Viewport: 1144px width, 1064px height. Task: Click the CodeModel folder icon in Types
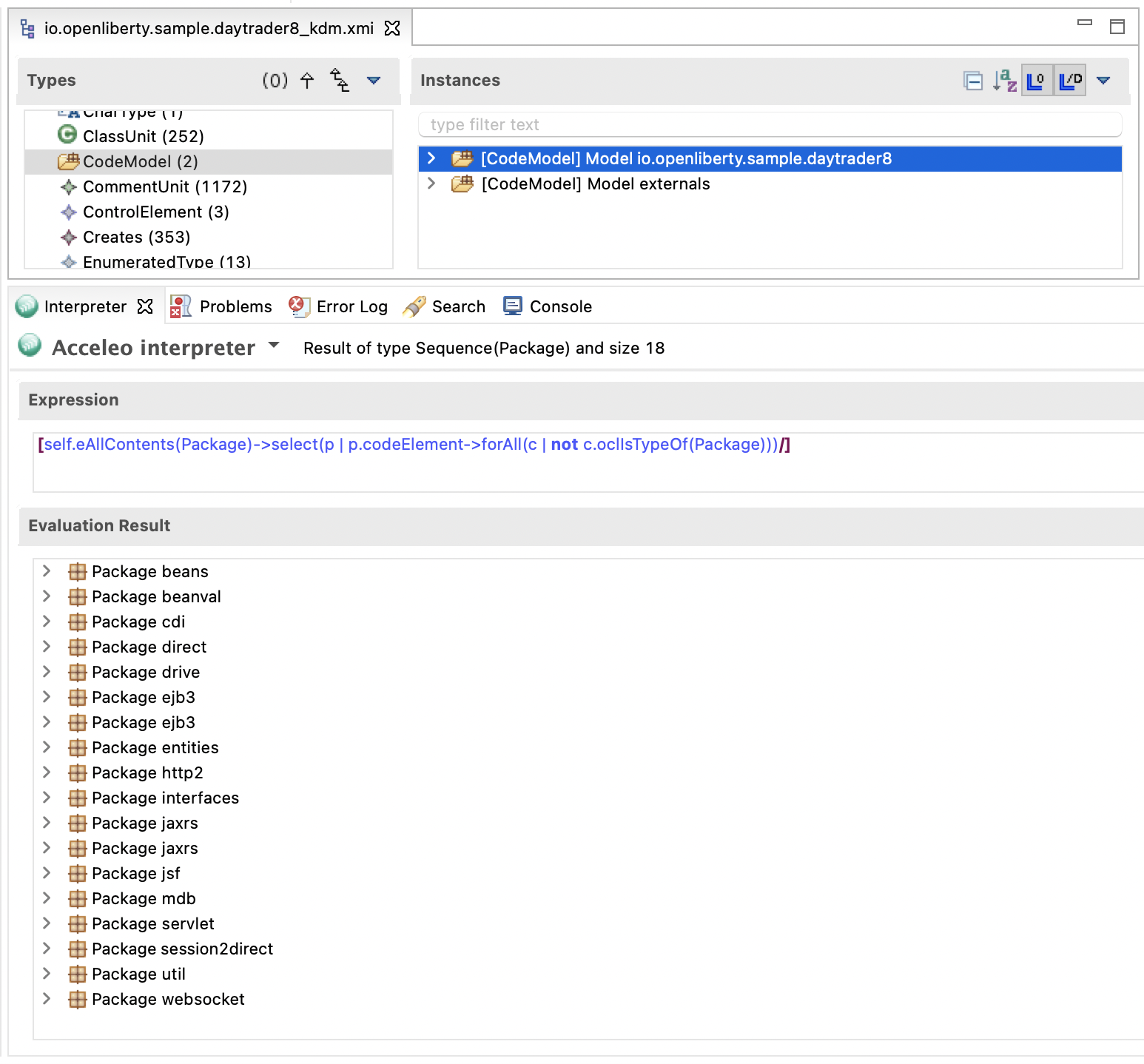(69, 161)
